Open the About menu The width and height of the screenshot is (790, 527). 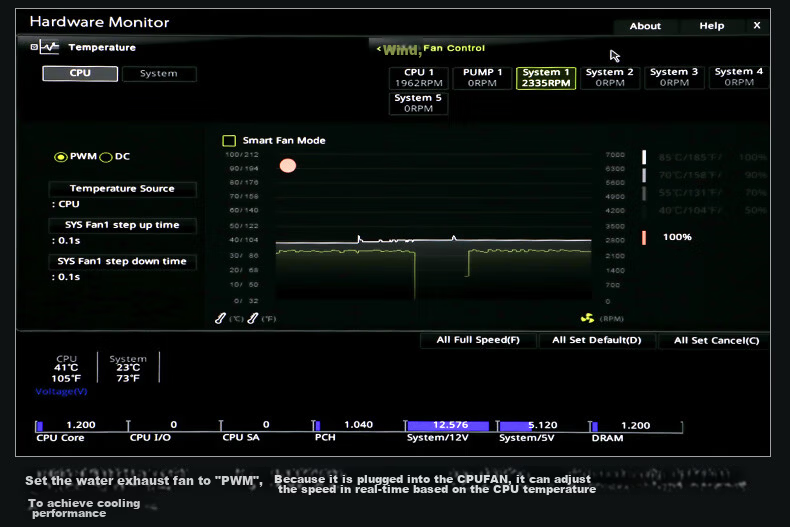point(645,26)
